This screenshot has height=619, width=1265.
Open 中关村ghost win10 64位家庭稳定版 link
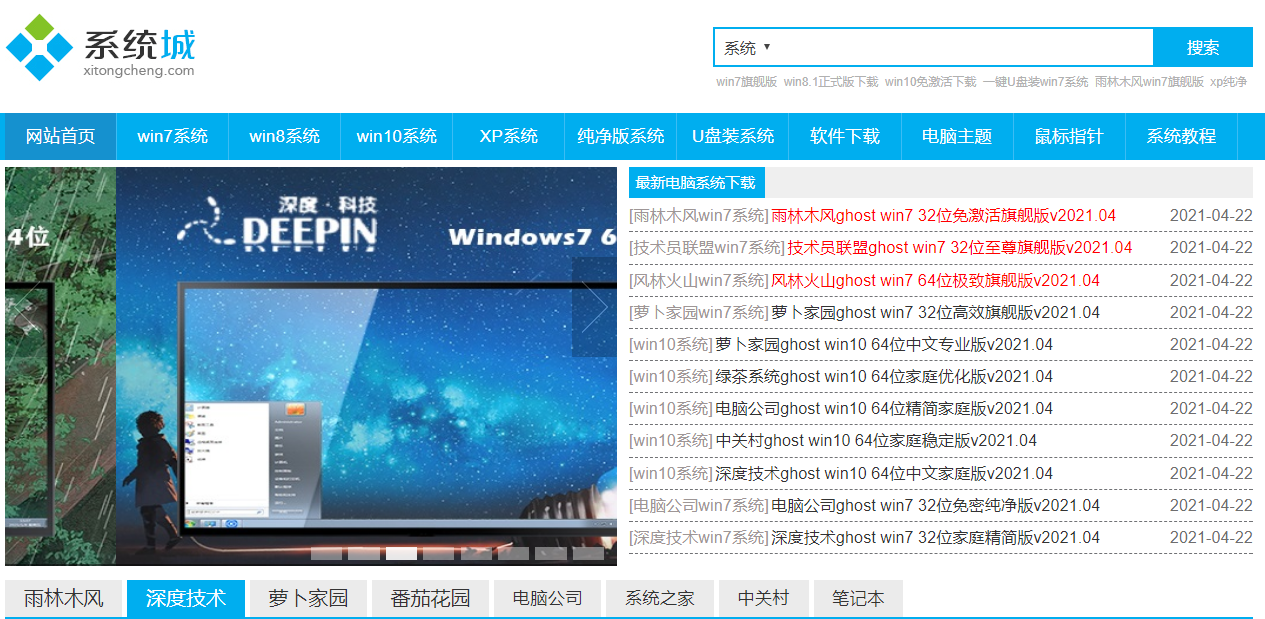876,440
